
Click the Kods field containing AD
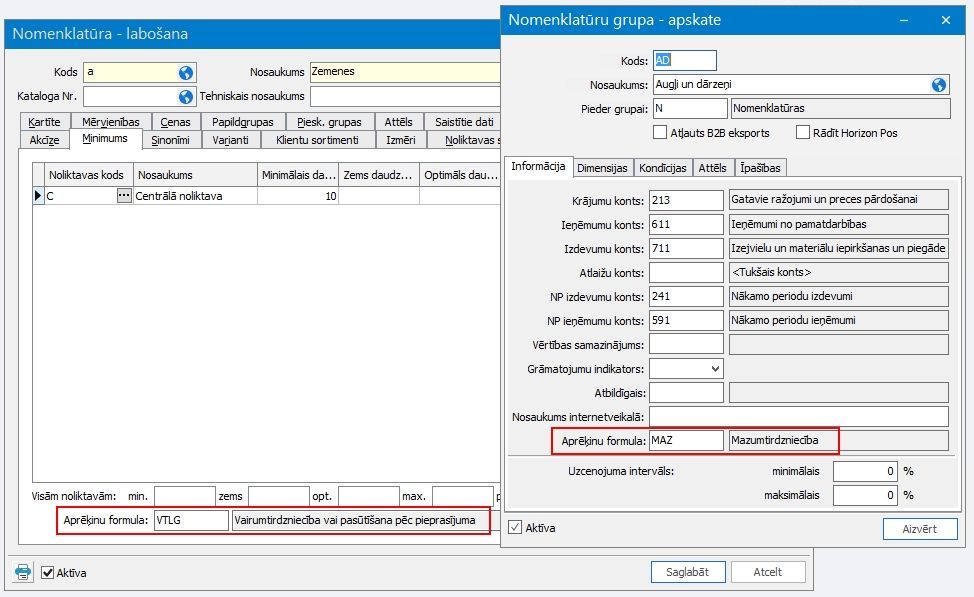(685, 60)
